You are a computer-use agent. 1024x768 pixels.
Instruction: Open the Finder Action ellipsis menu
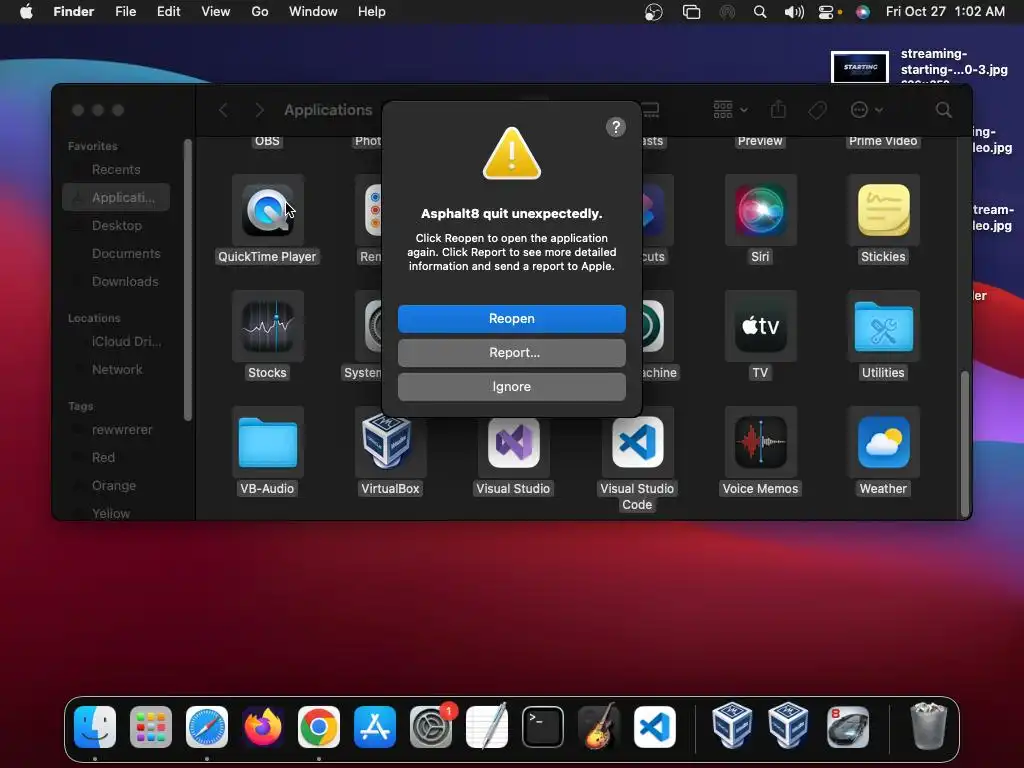click(867, 110)
